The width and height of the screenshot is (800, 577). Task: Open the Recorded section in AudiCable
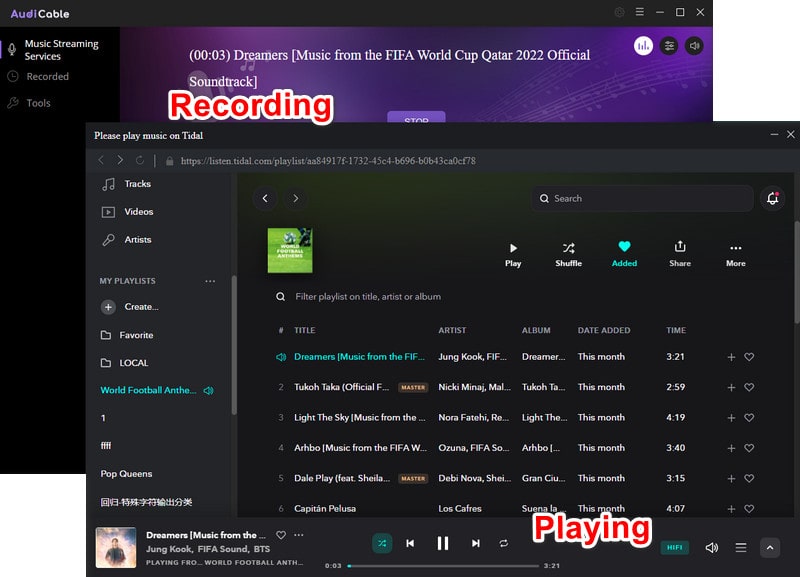[47, 76]
